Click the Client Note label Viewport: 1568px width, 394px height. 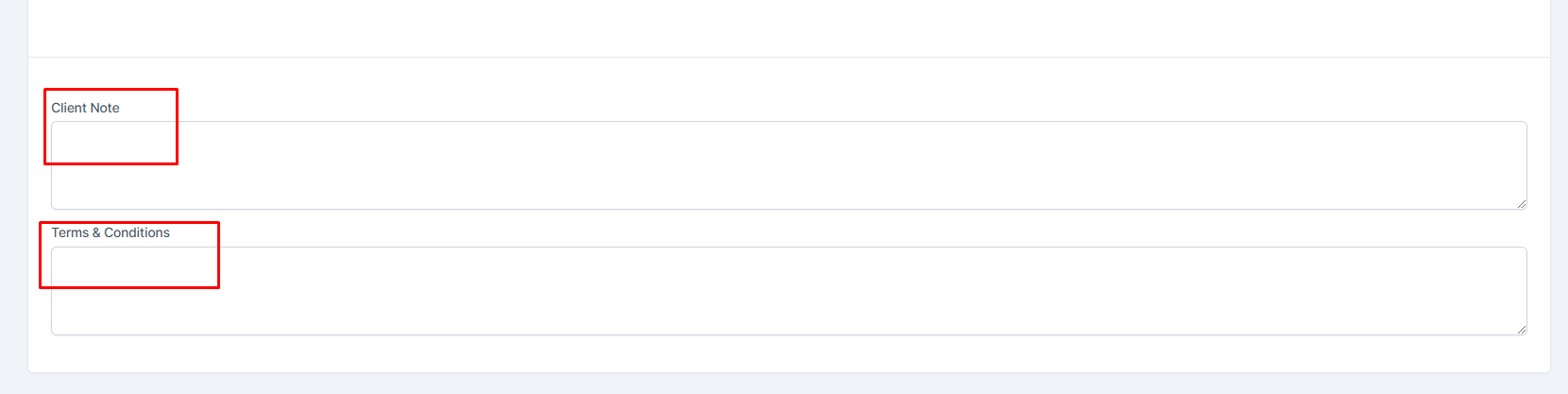(x=85, y=108)
